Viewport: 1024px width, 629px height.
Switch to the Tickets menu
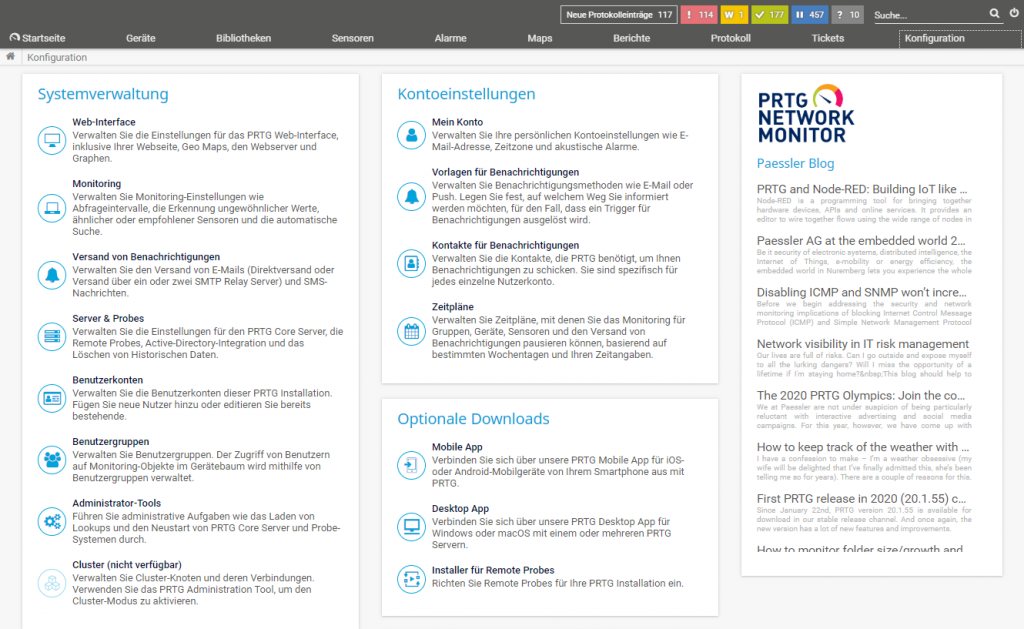point(827,39)
